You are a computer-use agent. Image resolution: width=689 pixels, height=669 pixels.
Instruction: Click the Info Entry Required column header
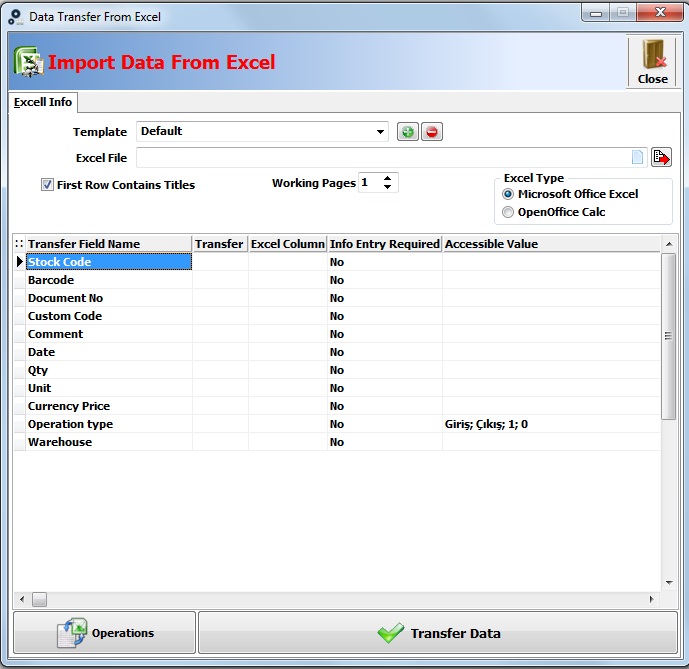tap(384, 244)
